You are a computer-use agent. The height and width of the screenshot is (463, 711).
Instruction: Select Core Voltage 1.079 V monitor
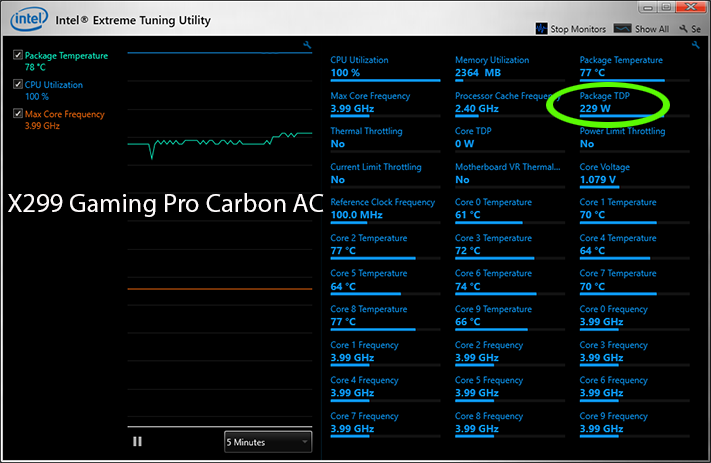[x=634, y=174]
